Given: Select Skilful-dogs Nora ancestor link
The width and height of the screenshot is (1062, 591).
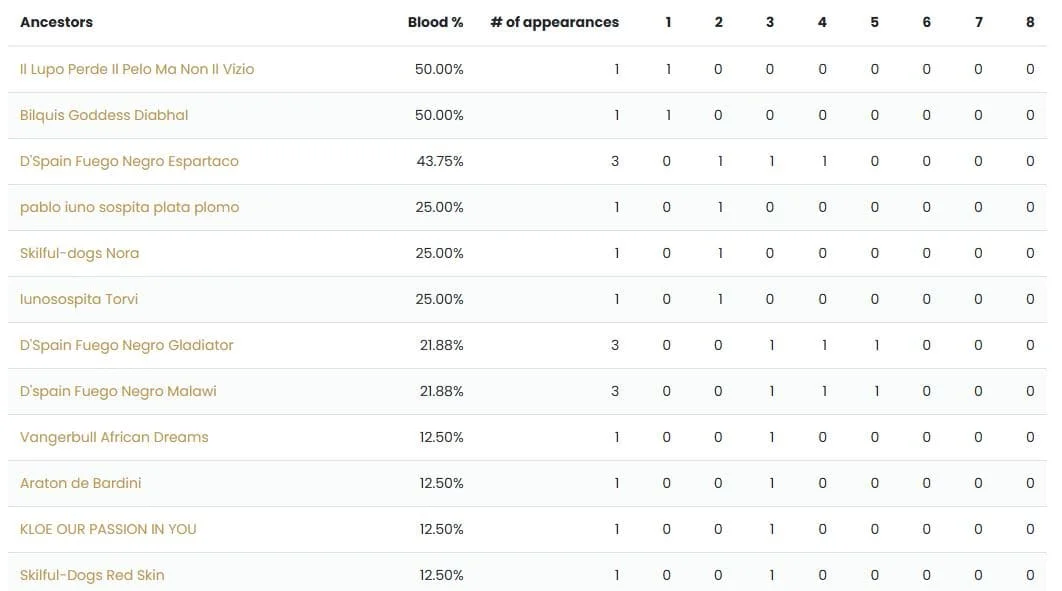Looking at the screenshot, I should tap(79, 253).
